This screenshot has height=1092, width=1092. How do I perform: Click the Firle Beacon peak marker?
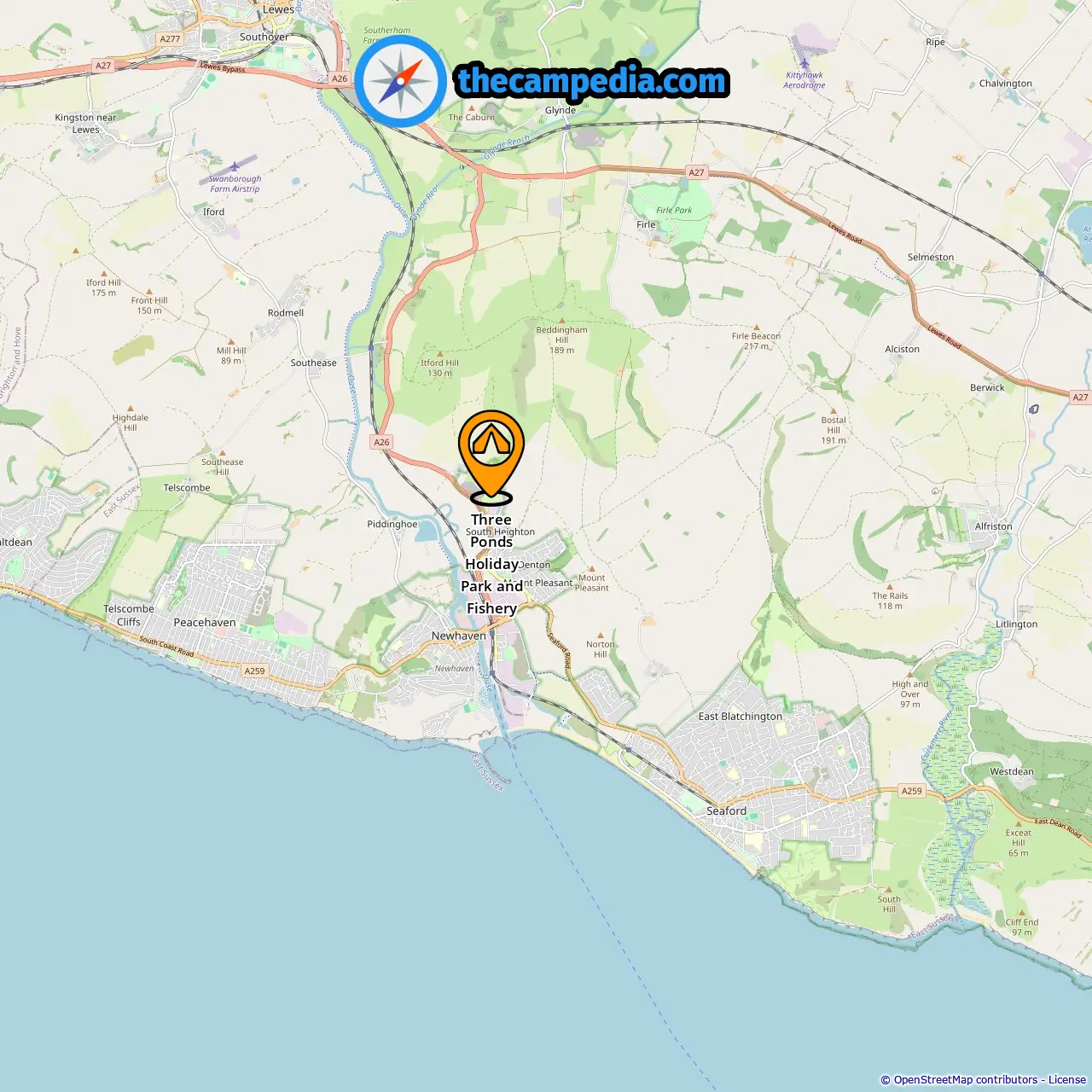click(755, 326)
